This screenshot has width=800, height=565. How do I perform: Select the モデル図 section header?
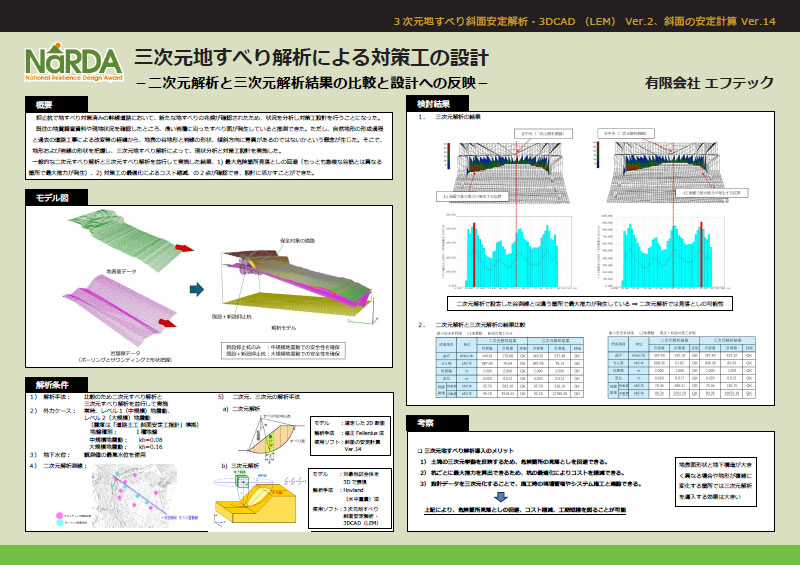(56, 198)
